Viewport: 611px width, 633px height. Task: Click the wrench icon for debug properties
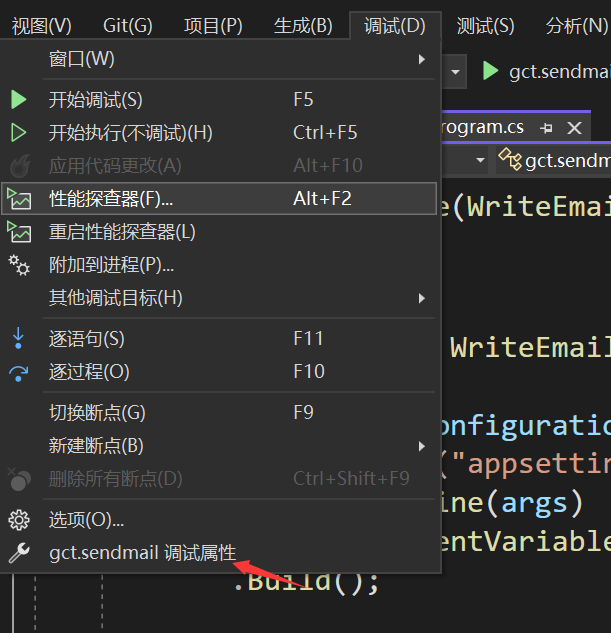click(x=19, y=553)
